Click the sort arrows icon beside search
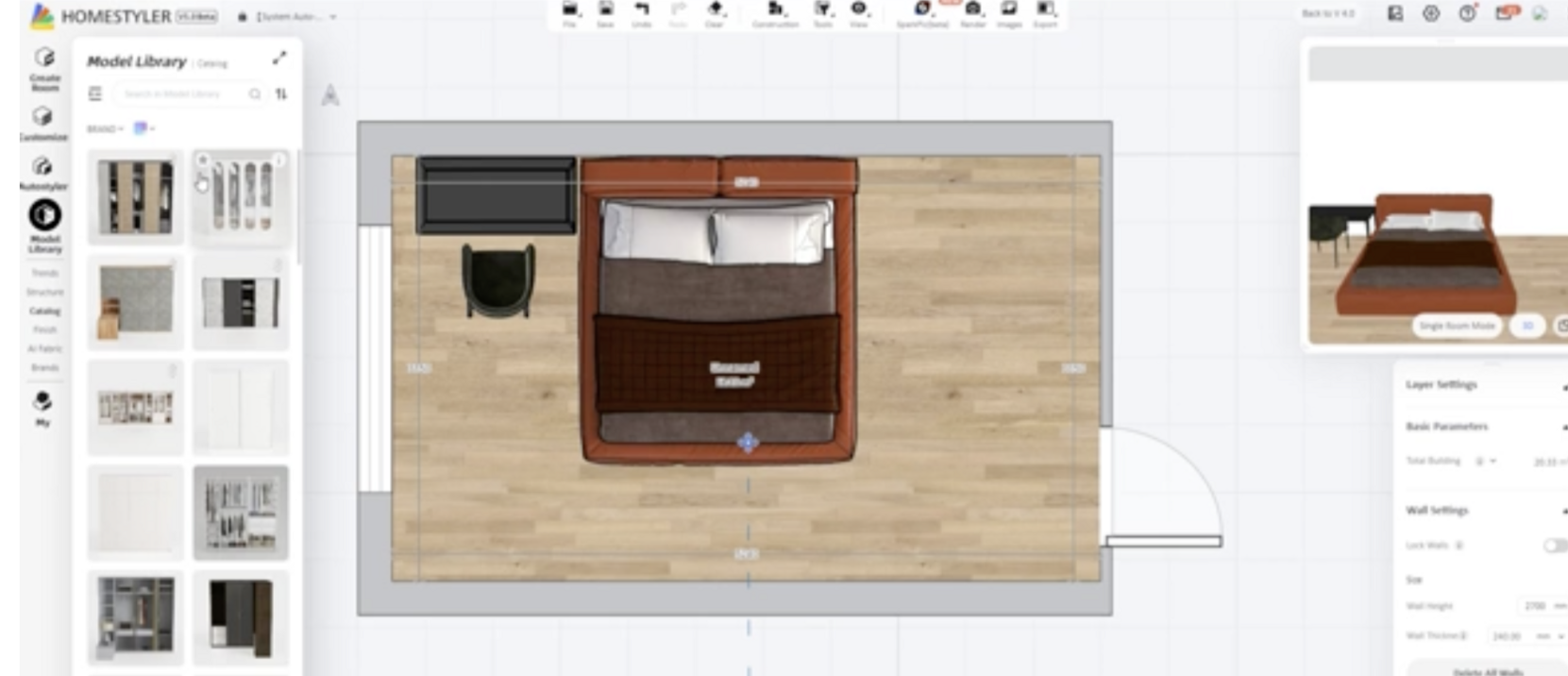1568x676 pixels. pyautogui.click(x=281, y=93)
